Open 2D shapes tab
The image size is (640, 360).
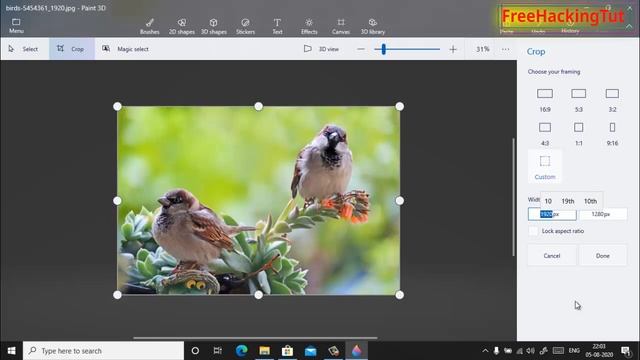(x=182, y=26)
